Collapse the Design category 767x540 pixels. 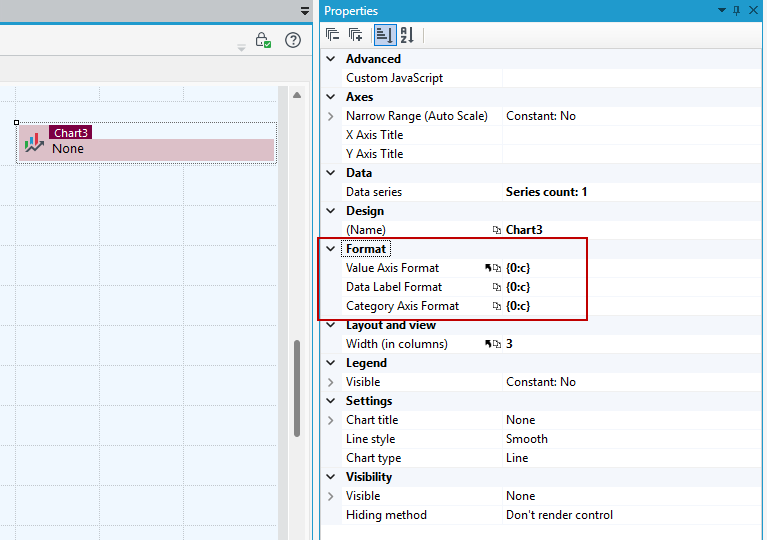point(331,211)
